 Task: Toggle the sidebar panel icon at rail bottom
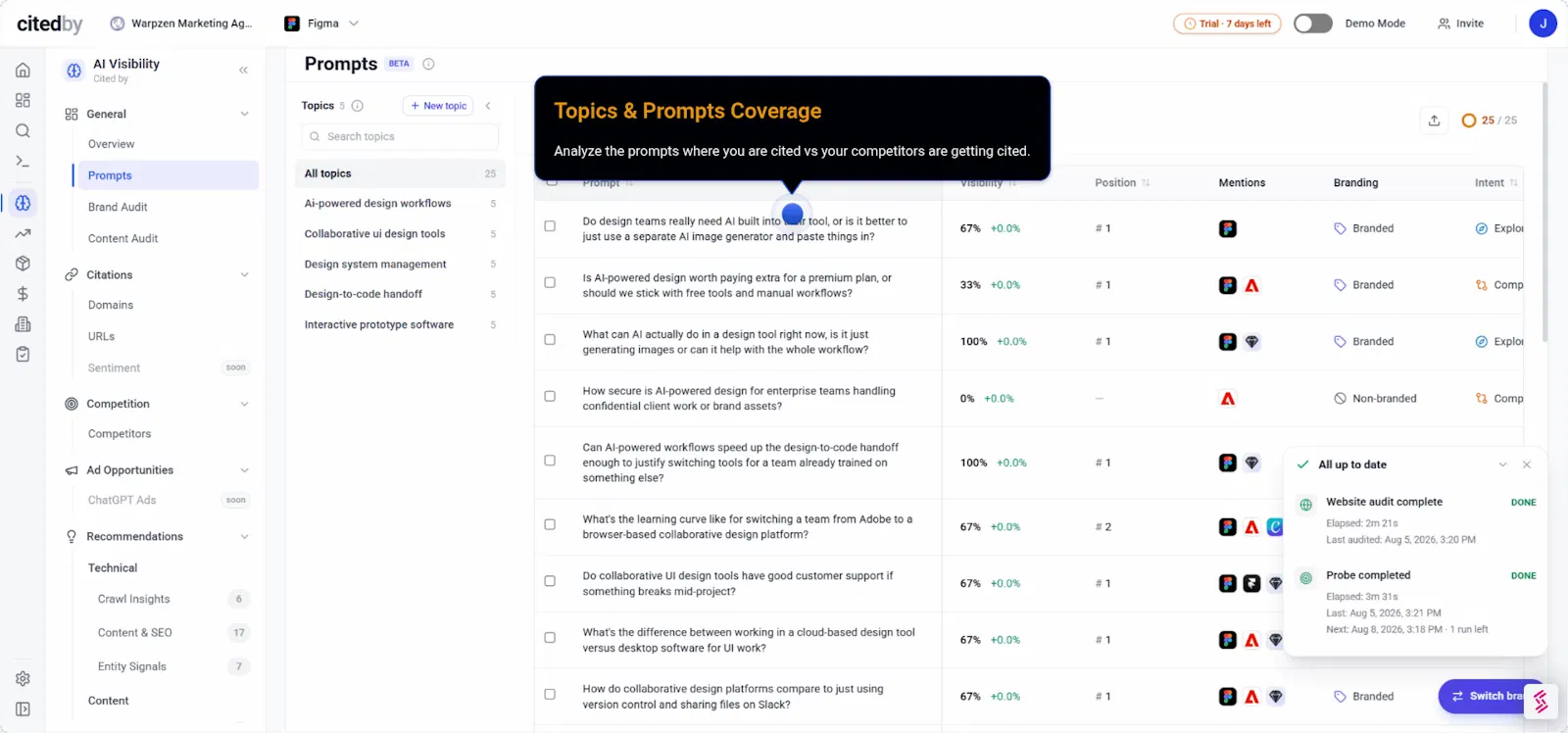[x=23, y=709]
